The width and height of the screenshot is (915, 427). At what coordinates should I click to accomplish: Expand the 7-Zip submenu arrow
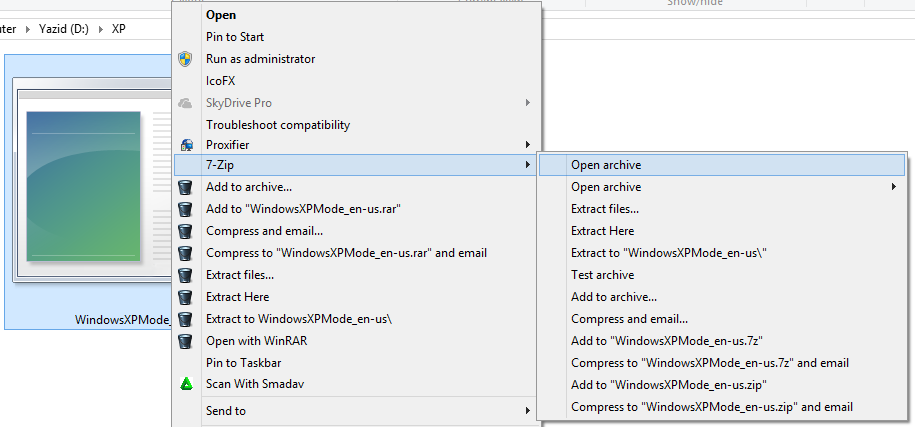[x=528, y=165]
